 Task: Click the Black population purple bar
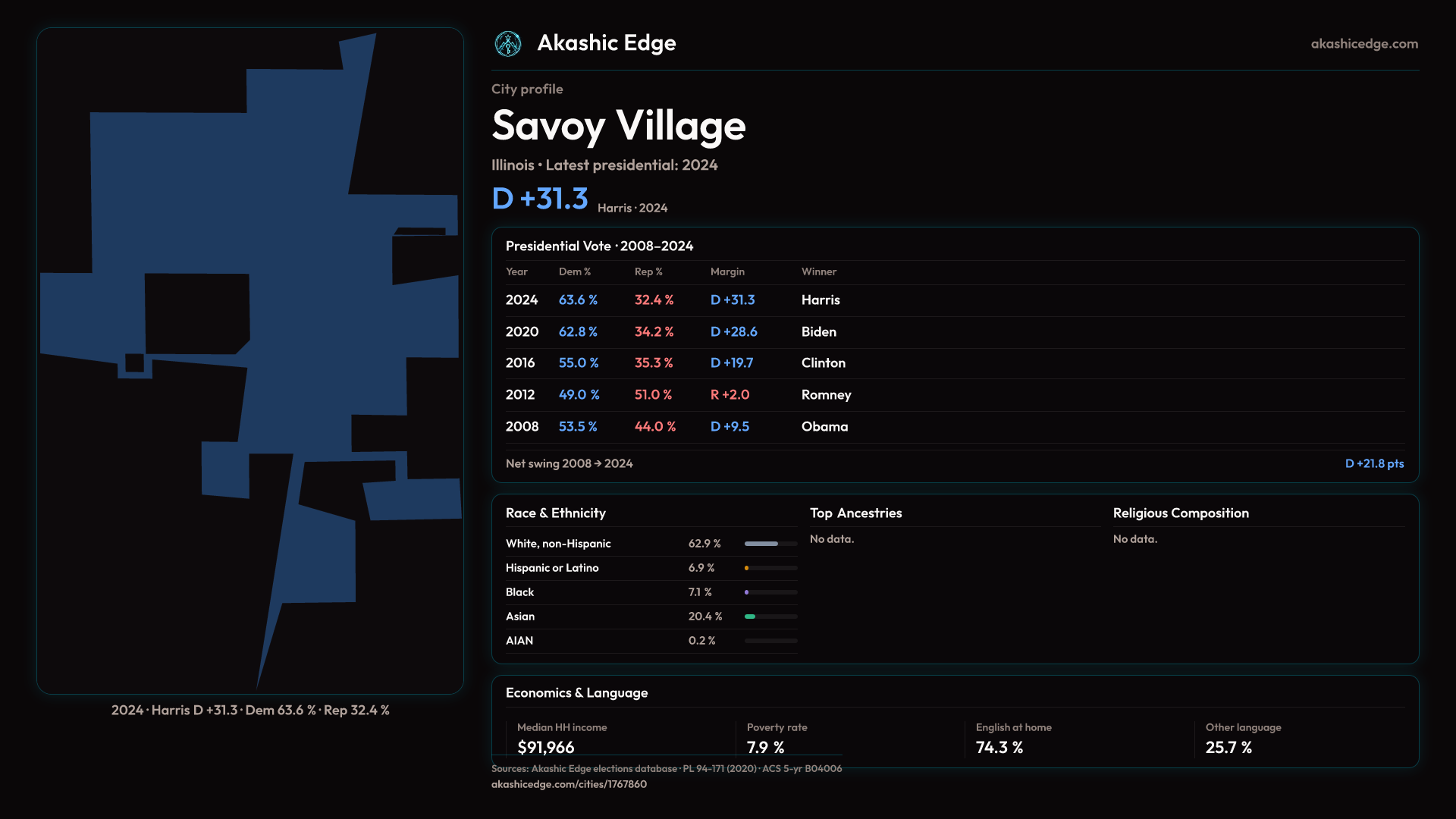pos(747,592)
